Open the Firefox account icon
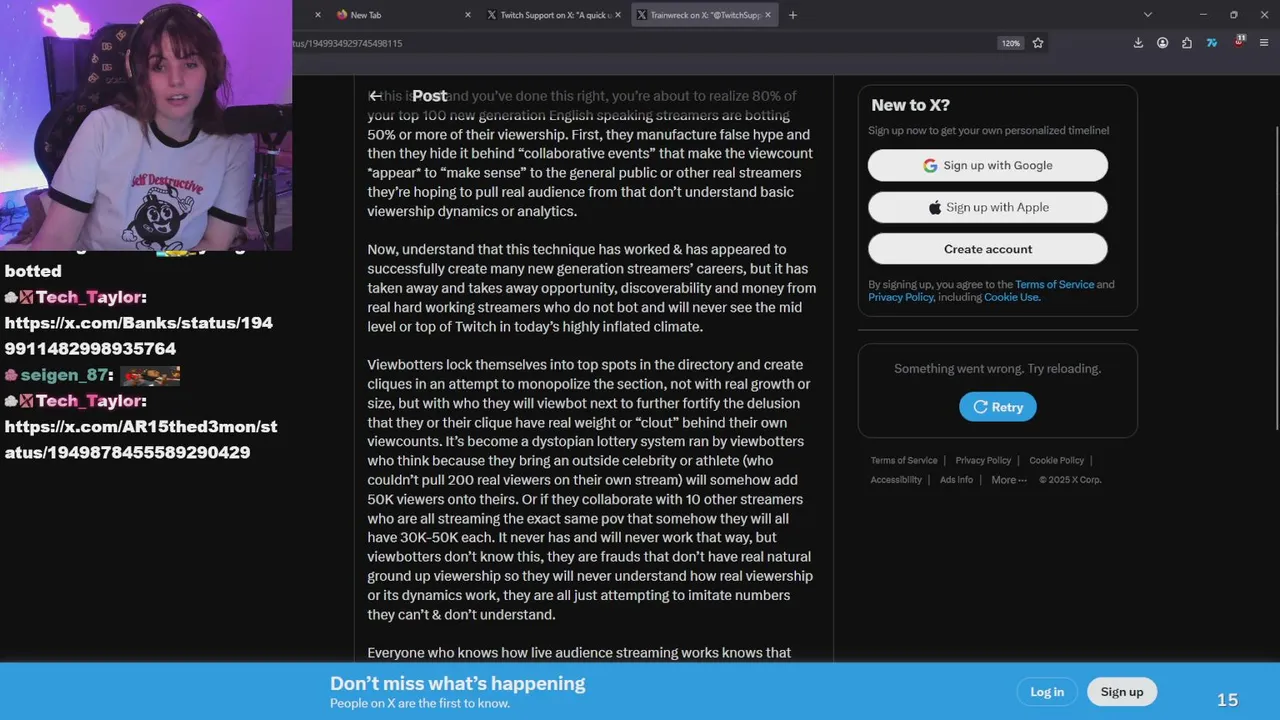This screenshot has height=720, width=1280. (x=1163, y=43)
